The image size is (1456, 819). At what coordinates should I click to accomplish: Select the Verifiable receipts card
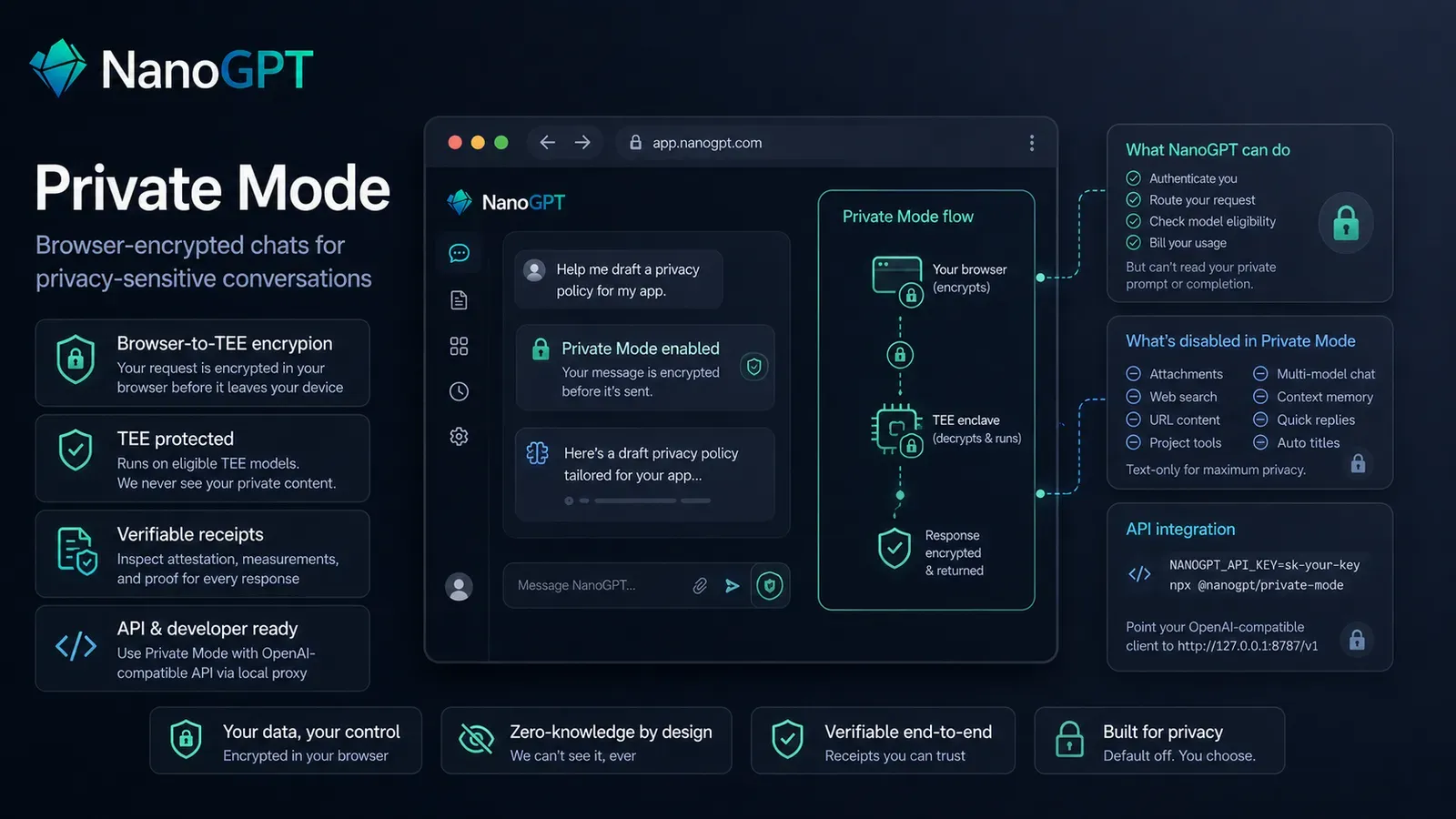click(x=203, y=553)
